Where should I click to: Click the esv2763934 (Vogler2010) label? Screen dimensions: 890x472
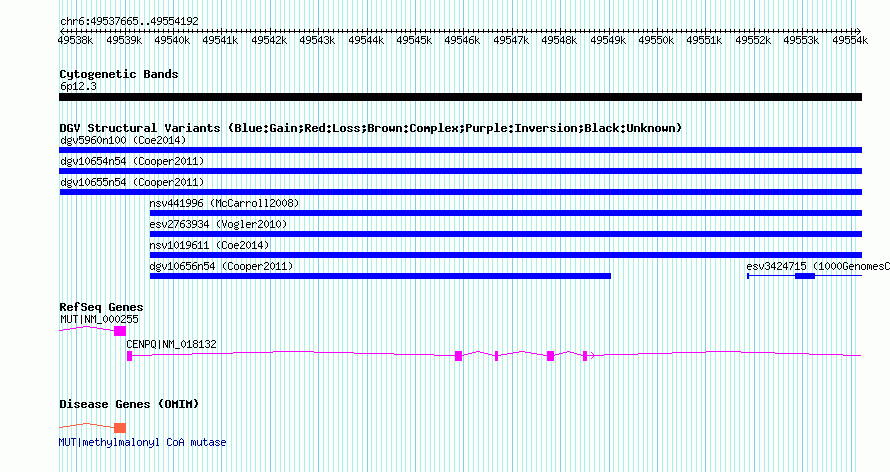219,224
